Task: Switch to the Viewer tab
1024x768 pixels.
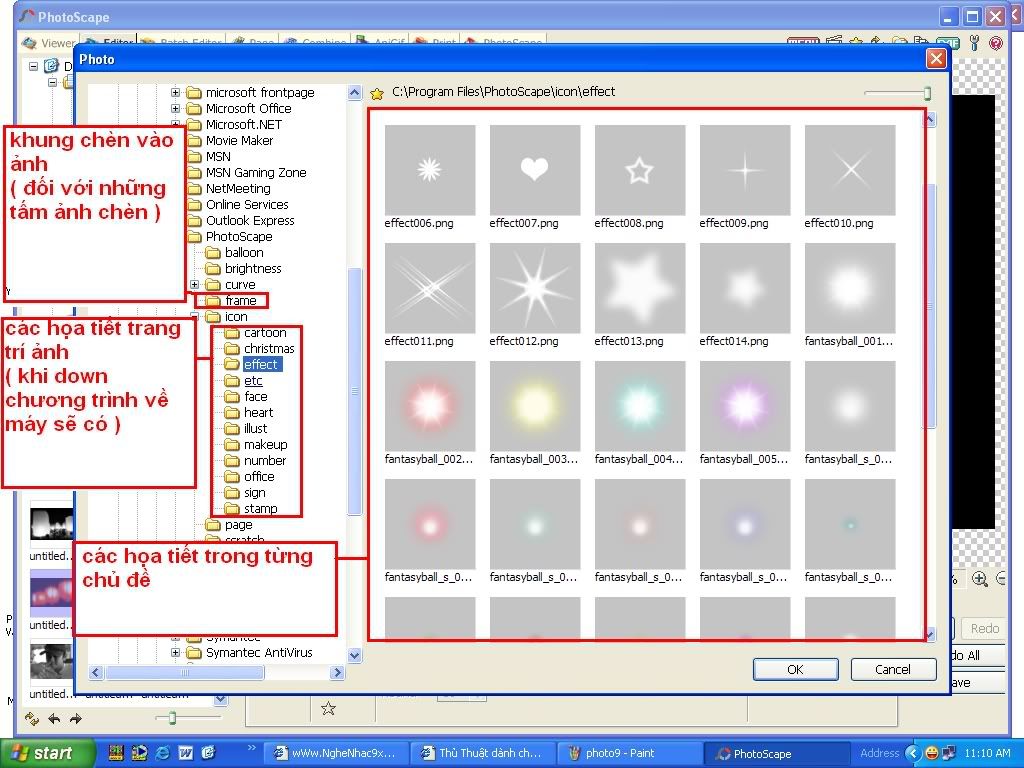Action: [x=48, y=43]
